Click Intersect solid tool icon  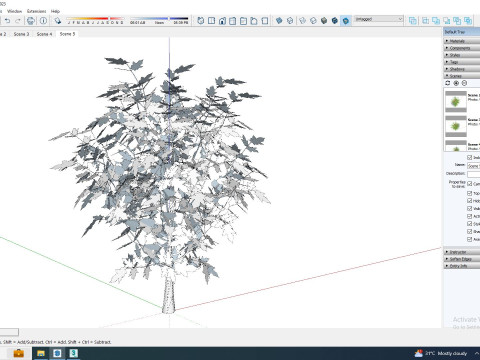pos(426,21)
